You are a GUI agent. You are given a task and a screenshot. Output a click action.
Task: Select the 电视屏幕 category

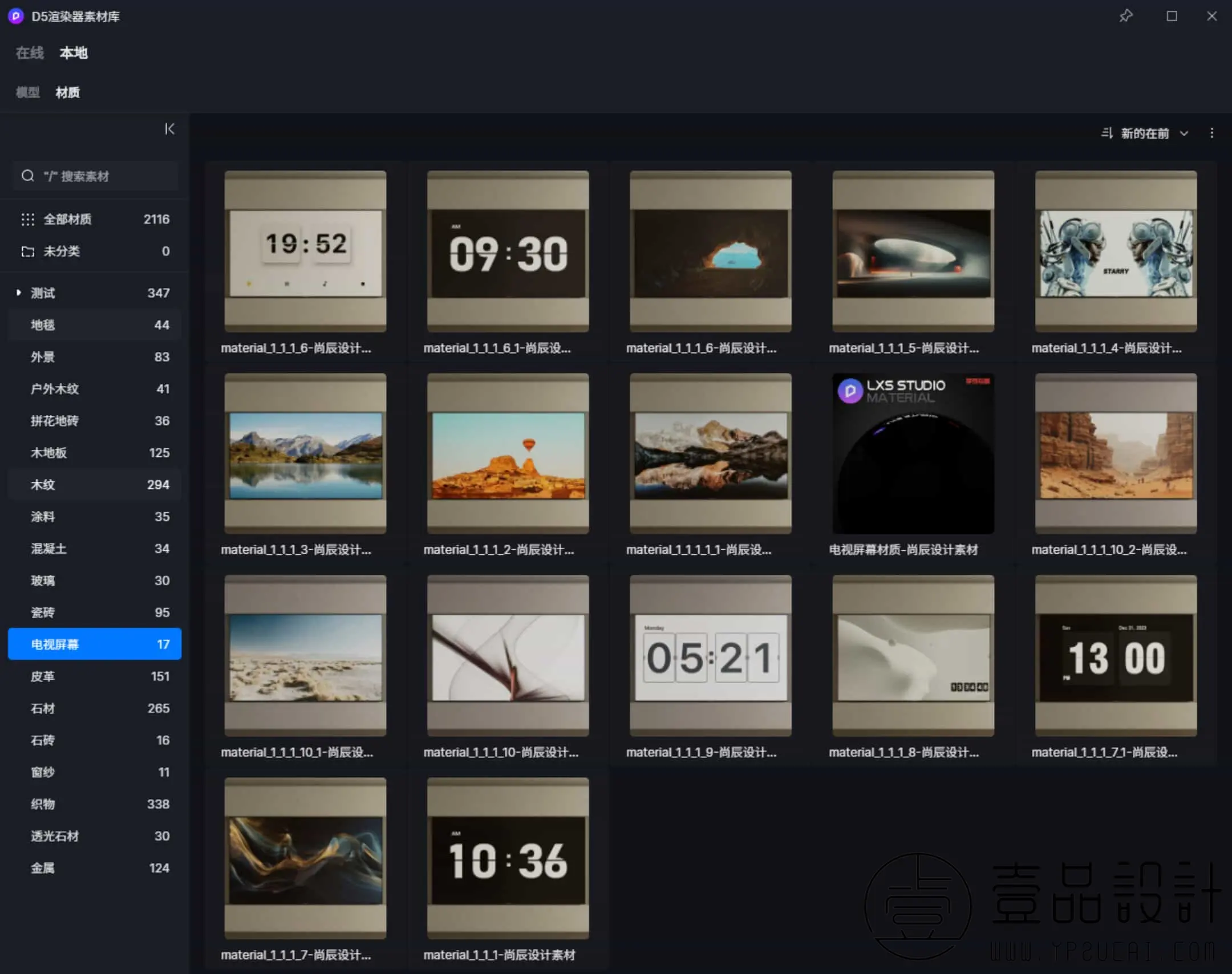coord(95,644)
